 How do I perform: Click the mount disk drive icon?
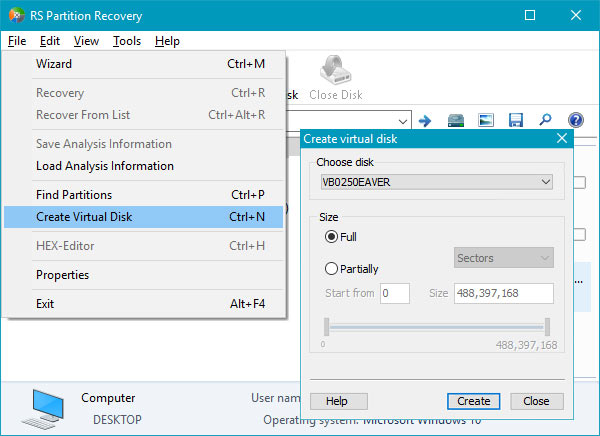[x=456, y=121]
